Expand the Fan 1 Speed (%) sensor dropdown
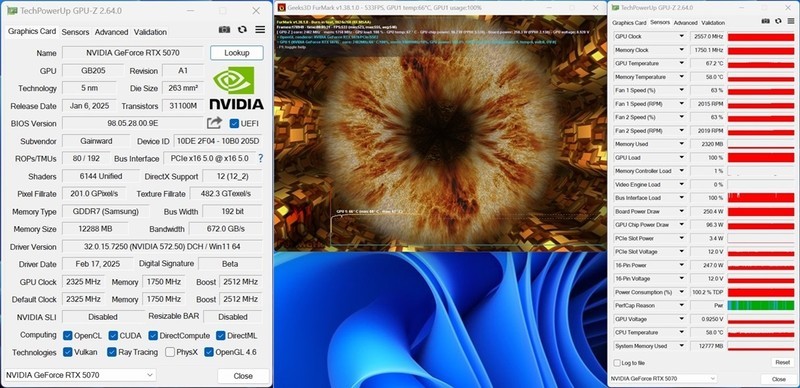Viewport: 800px width, 388px height. click(x=681, y=90)
